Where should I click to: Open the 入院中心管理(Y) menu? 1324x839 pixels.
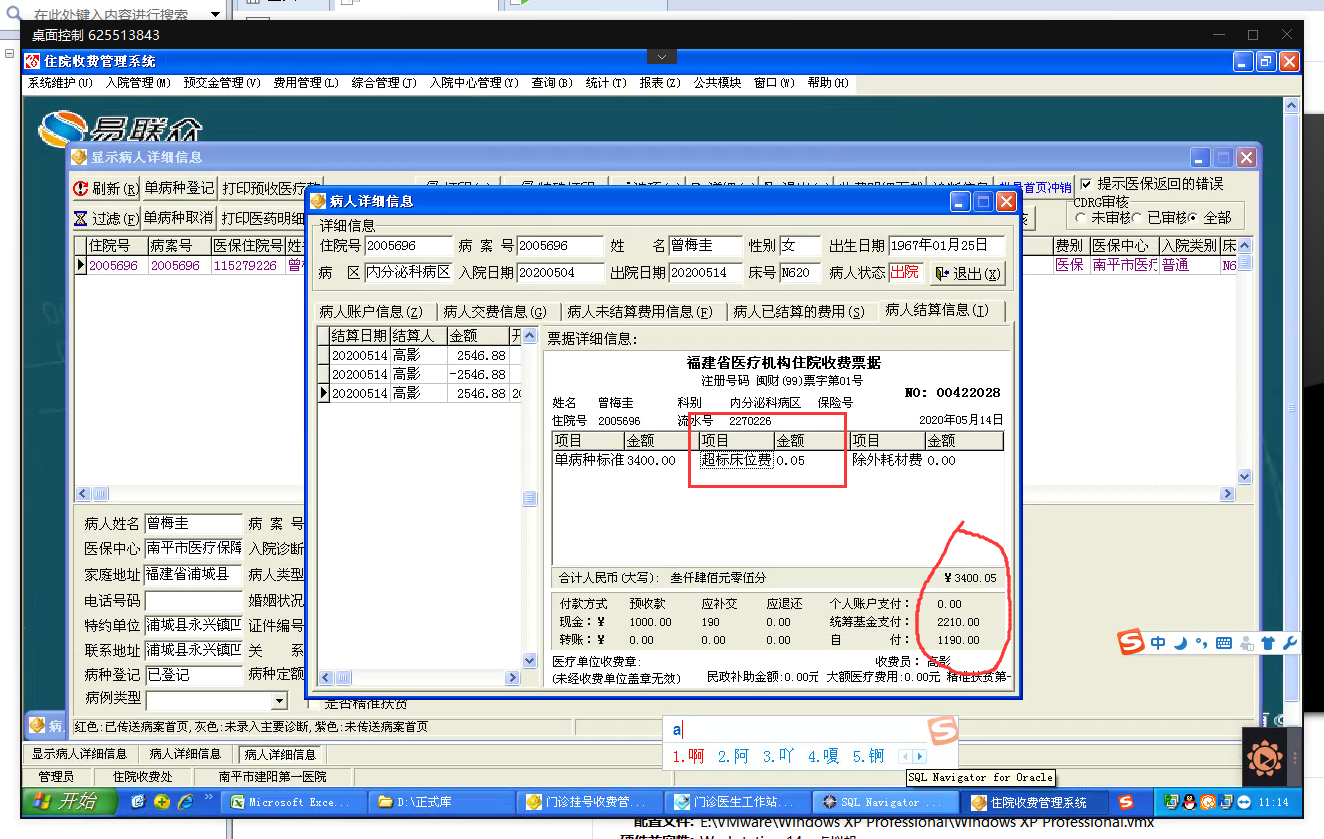point(474,83)
